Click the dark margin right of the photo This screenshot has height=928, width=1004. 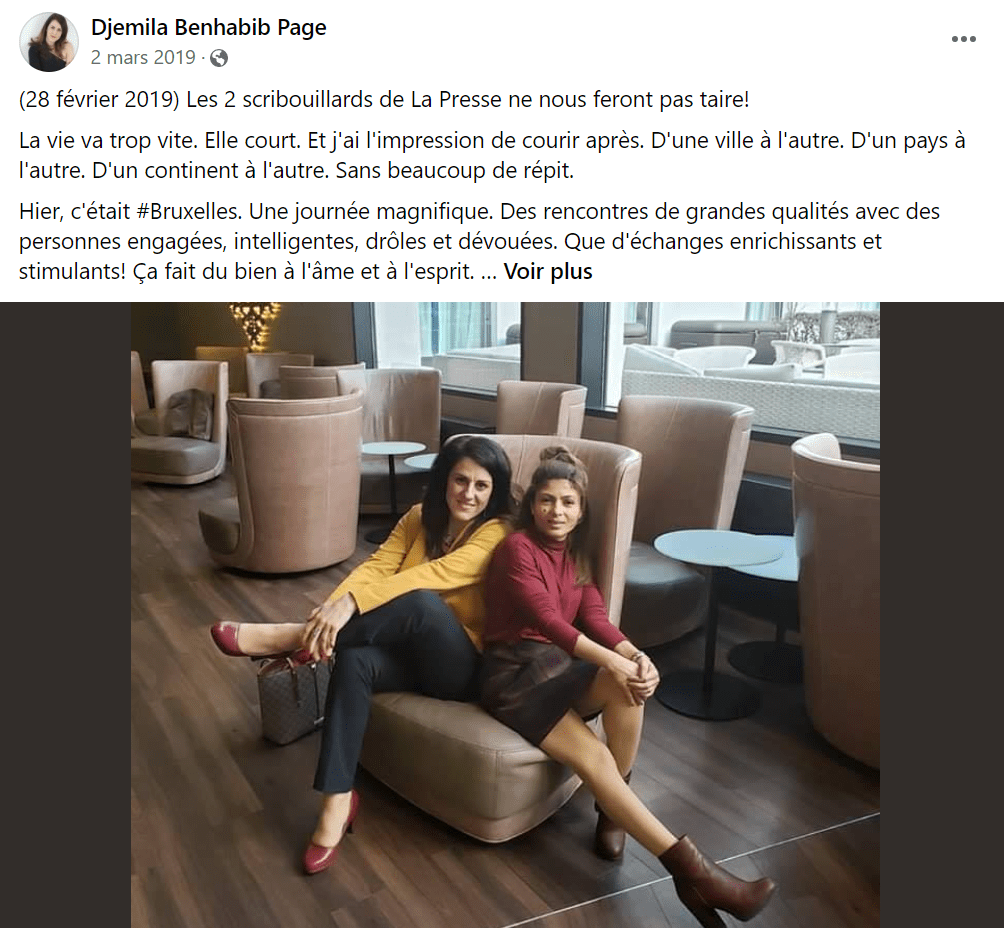coord(942,615)
